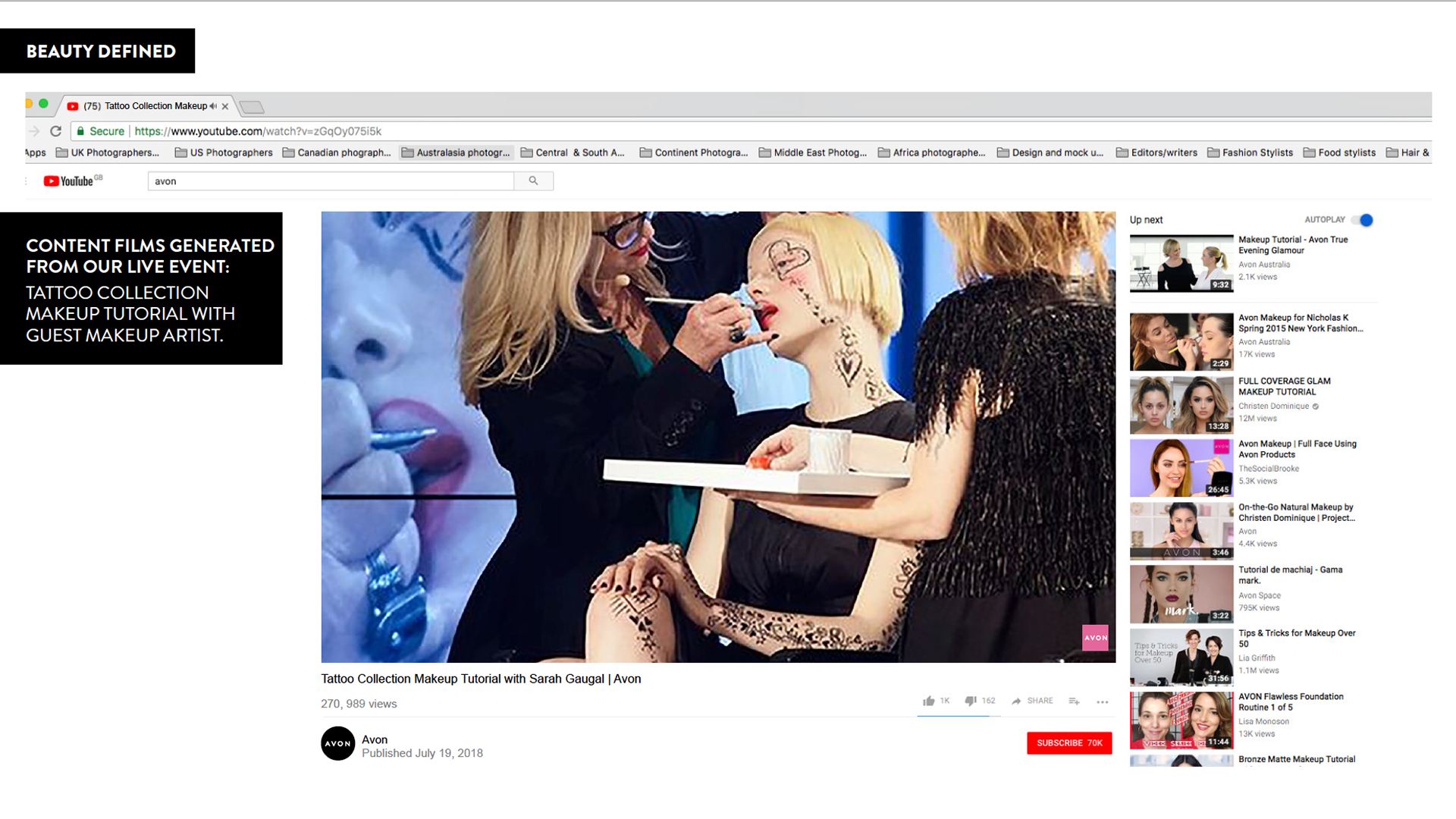Image resolution: width=1456 pixels, height=819 pixels.
Task: Toggle the Autoplay switch off
Action: (x=1363, y=220)
